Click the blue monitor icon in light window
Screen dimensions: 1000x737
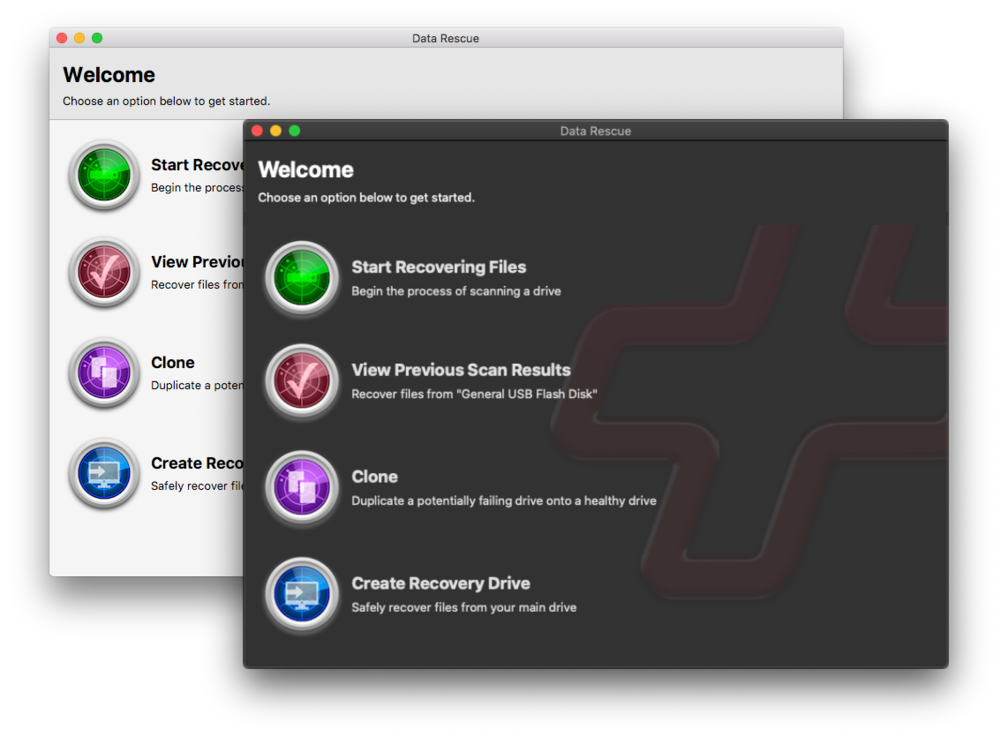pos(104,473)
